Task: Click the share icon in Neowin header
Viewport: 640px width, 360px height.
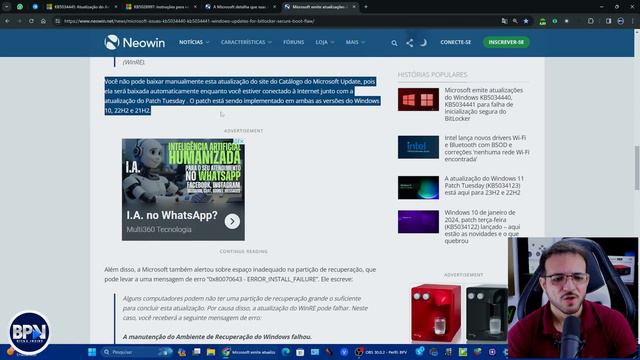Action: 409,42
